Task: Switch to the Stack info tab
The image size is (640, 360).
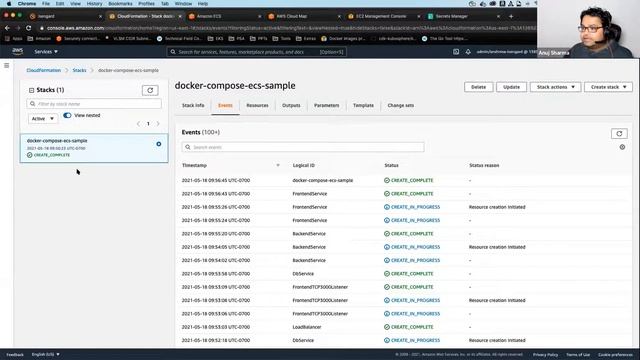Action: (x=193, y=105)
